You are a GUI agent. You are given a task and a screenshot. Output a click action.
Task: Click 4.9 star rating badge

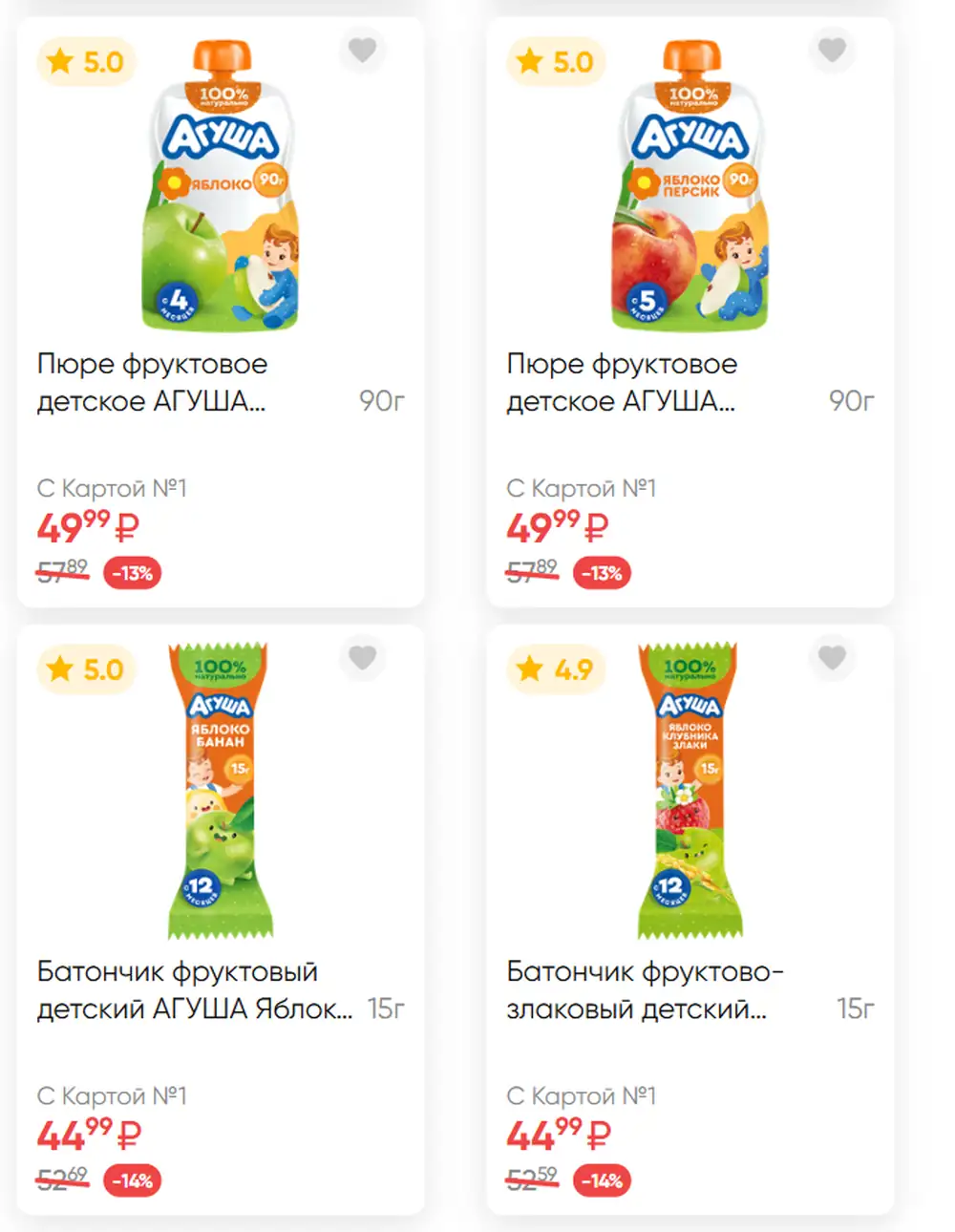[556, 669]
